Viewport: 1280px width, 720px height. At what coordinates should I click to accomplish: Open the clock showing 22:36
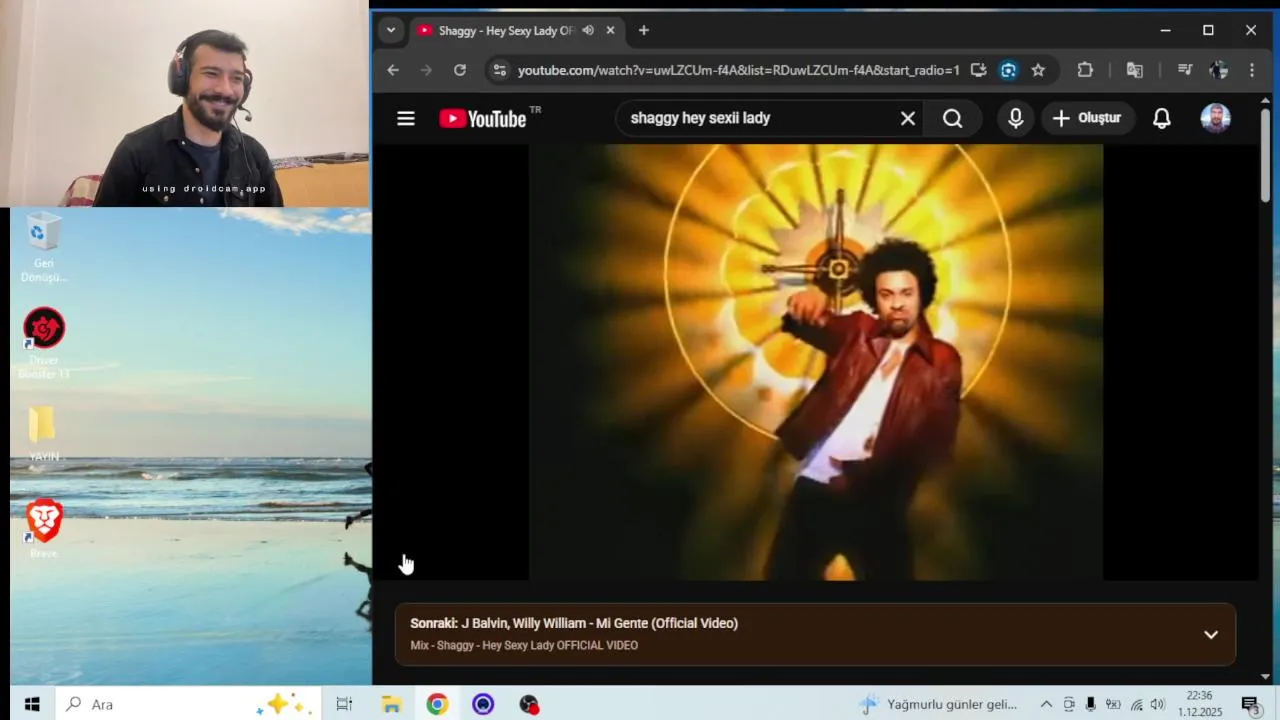pyautogui.click(x=1200, y=704)
